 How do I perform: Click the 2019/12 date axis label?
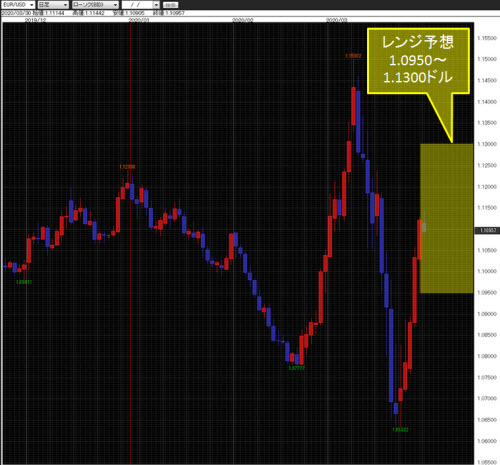click(36, 20)
